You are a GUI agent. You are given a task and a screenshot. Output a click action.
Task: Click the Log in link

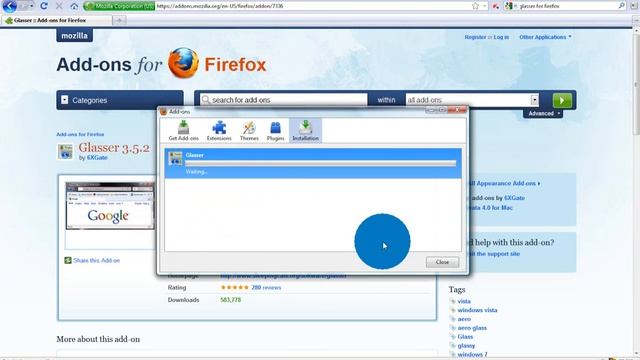coord(501,37)
